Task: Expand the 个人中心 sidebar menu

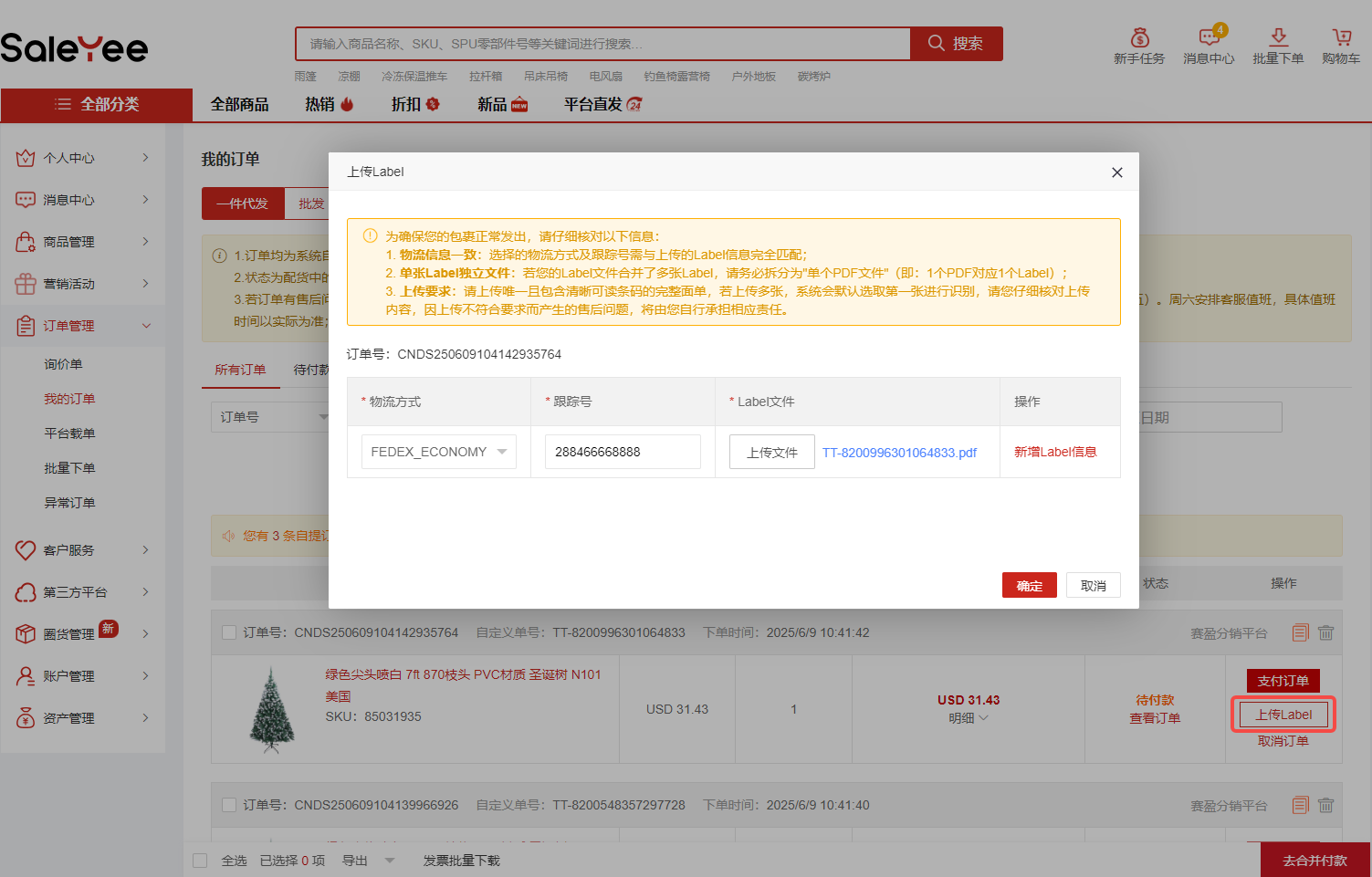Action: [82, 158]
